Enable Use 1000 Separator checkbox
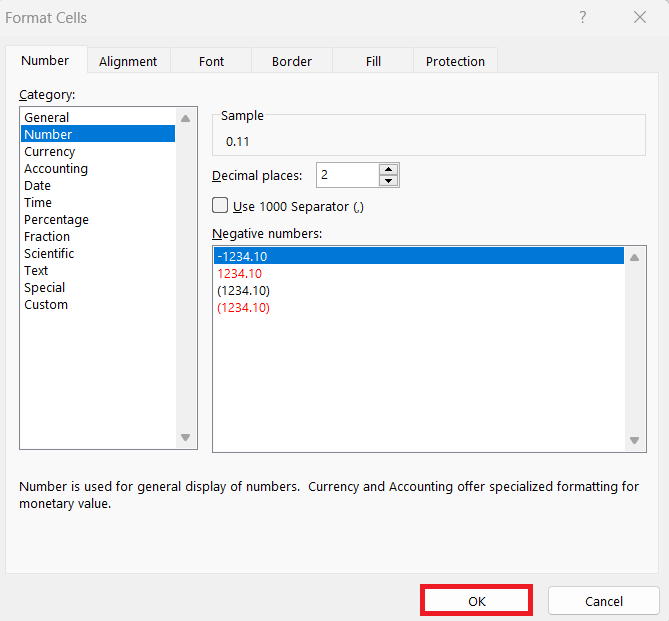This screenshot has height=621, width=669. click(x=220, y=205)
